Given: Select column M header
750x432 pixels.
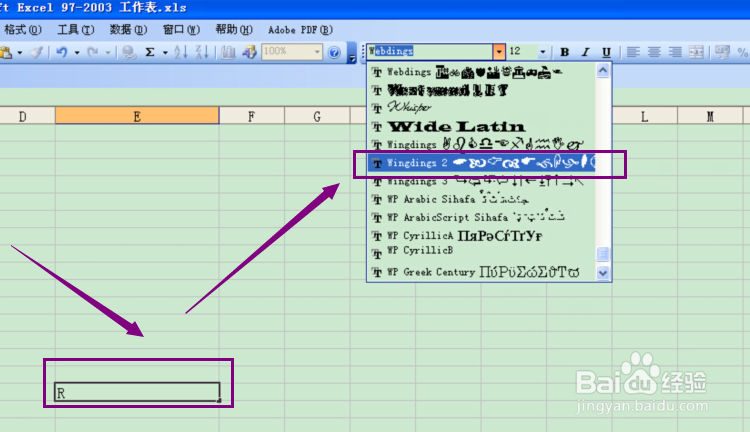Looking at the screenshot, I should pyautogui.click(x=710, y=116).
